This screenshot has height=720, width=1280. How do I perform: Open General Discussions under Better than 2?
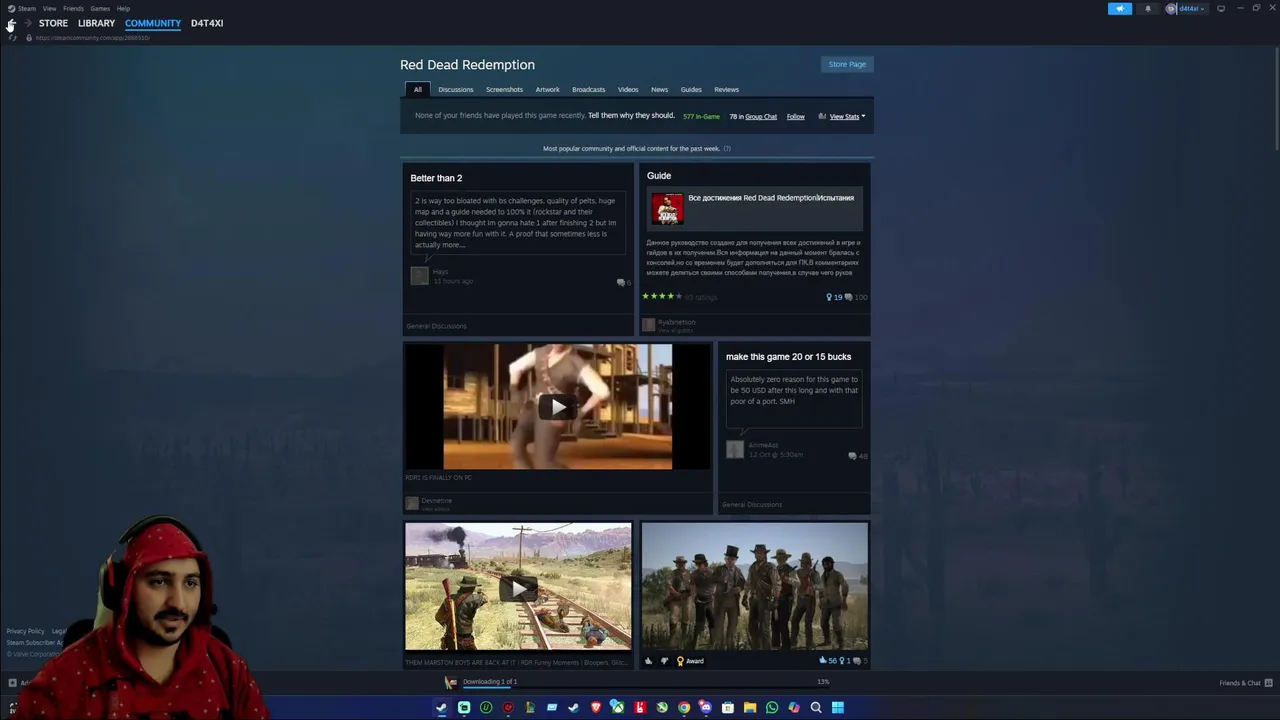click(x=436, y=326)
